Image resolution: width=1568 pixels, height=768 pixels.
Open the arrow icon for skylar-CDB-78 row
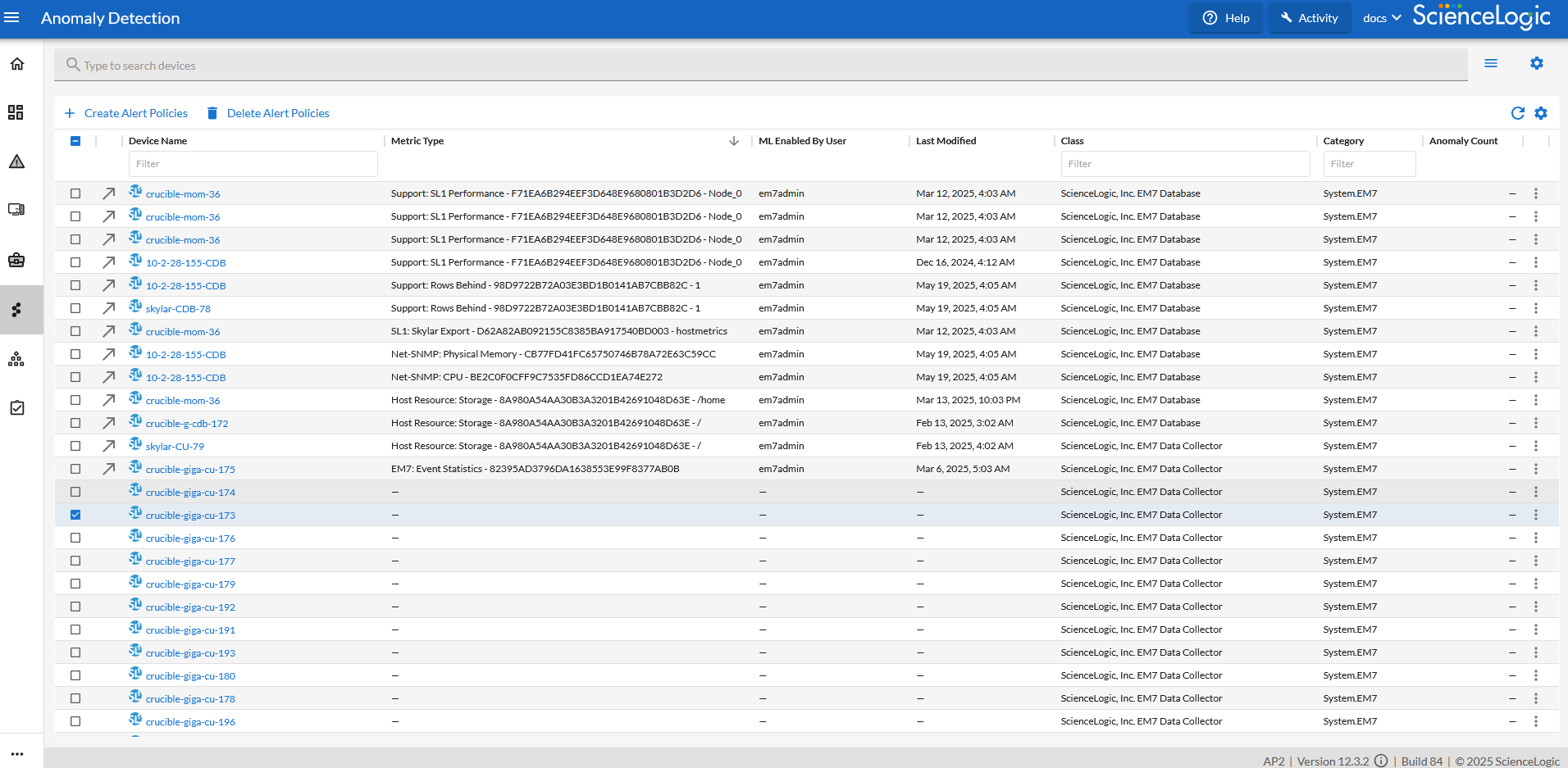pyautogui.click(x=108, y=309)
